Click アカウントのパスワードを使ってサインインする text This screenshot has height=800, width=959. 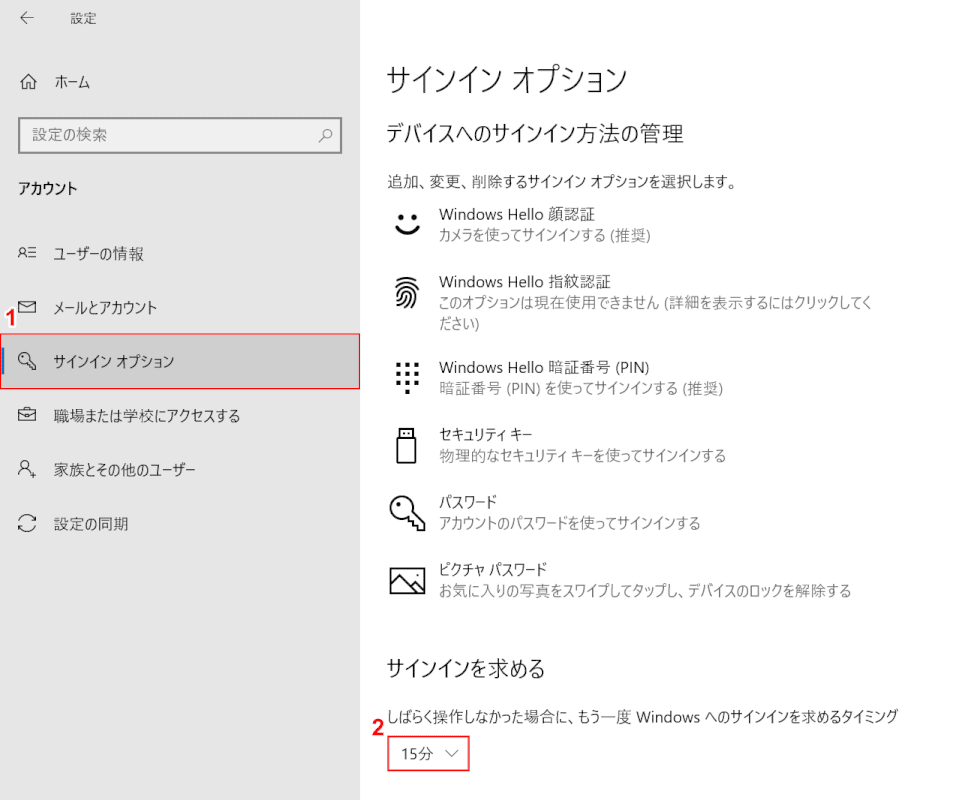(569, 523)
